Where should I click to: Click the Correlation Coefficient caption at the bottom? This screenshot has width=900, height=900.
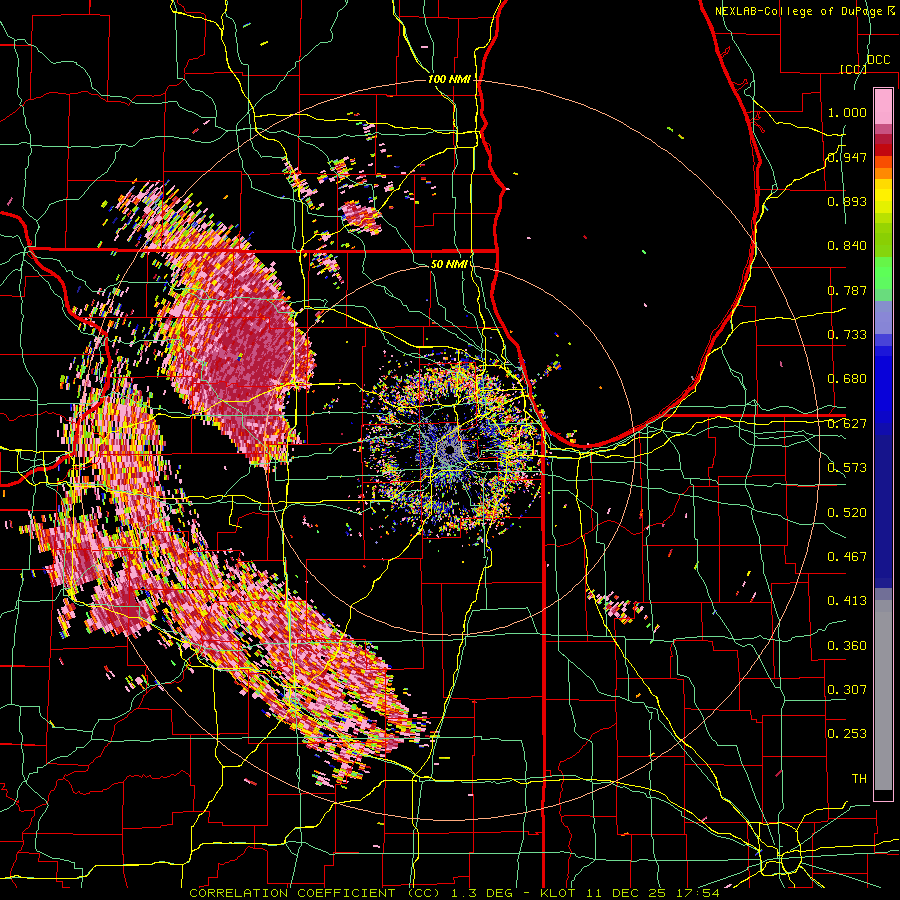click(454, 893)
